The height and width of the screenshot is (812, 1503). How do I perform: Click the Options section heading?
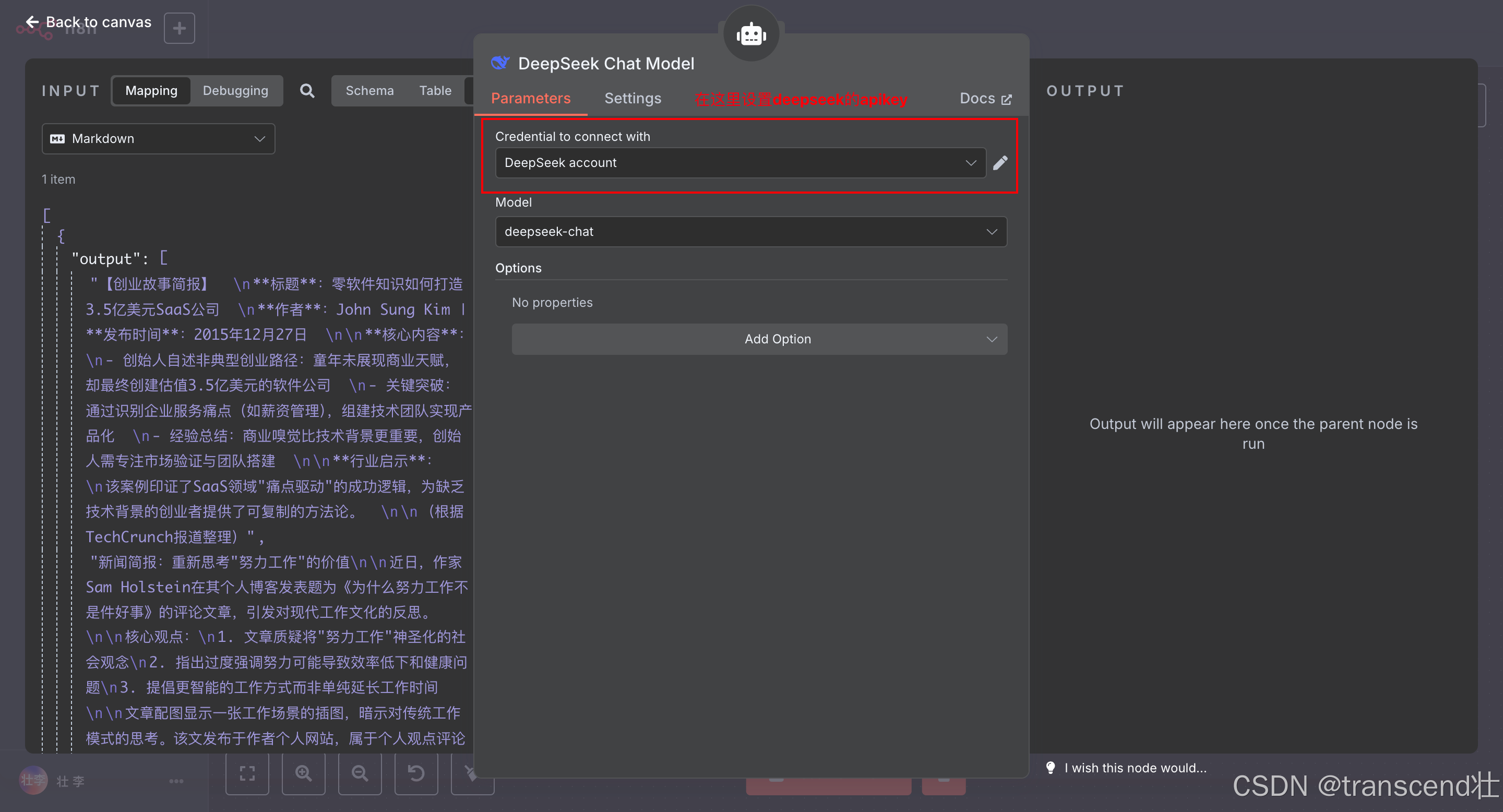[518, 268]
